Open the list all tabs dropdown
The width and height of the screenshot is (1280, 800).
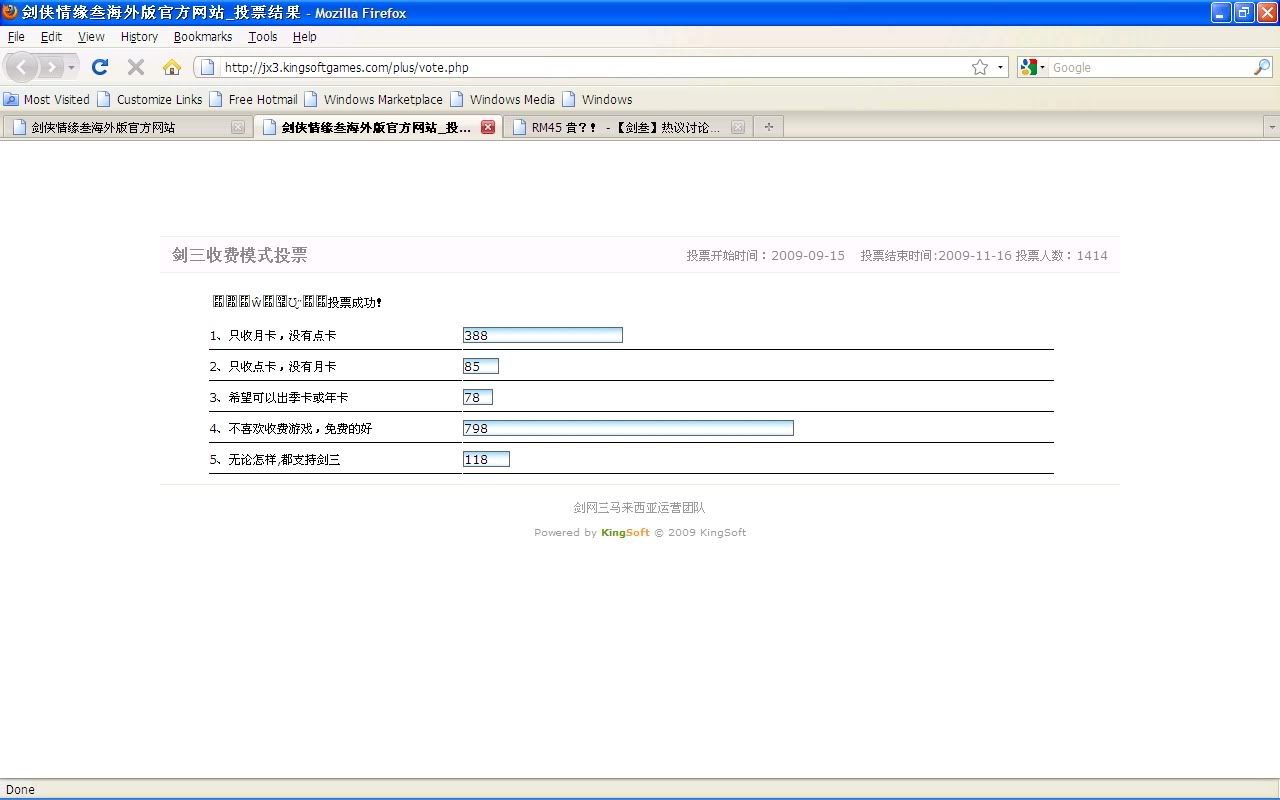[x=1271, y=127]
